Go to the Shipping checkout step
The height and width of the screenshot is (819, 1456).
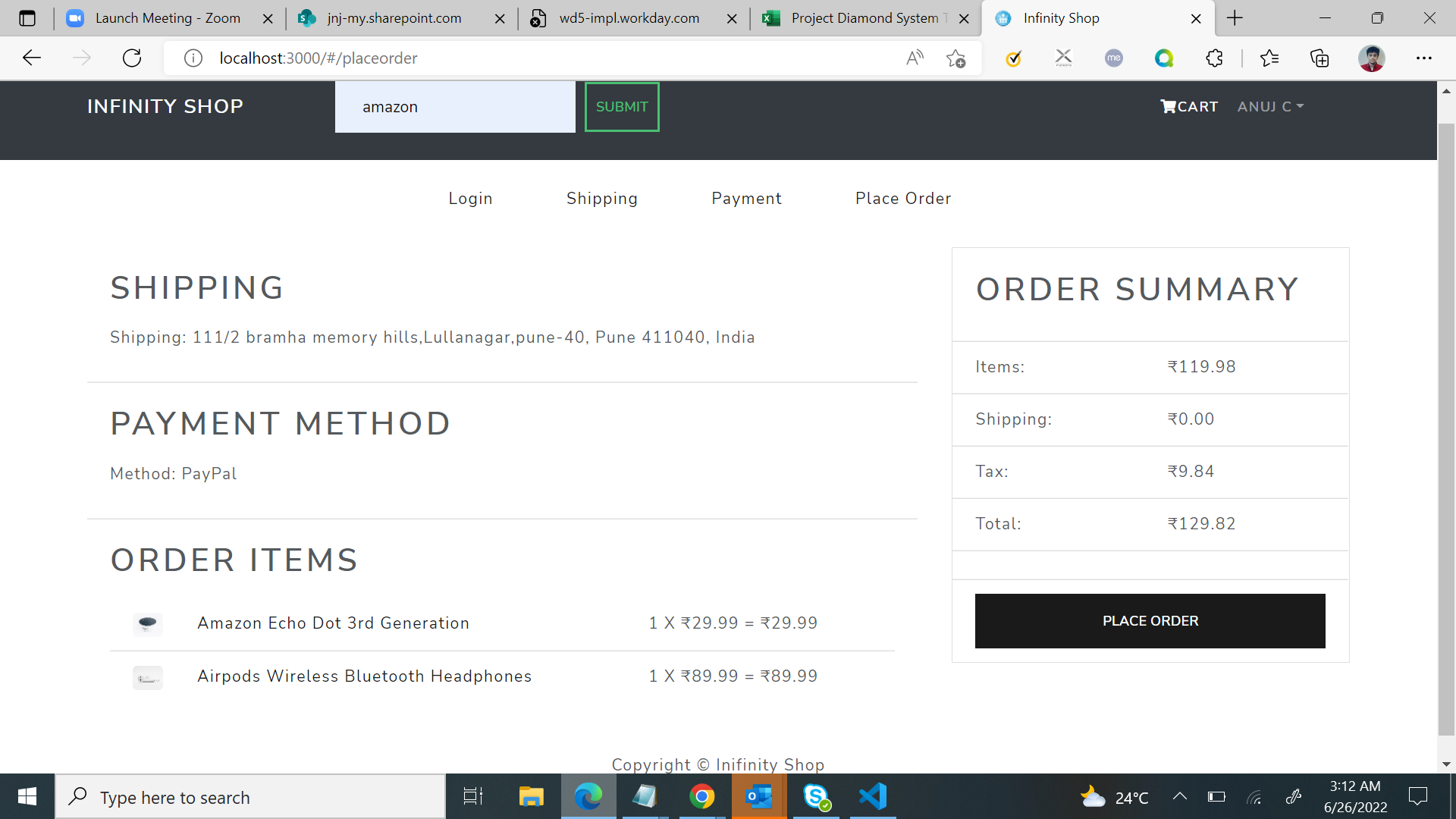point(601,199)
